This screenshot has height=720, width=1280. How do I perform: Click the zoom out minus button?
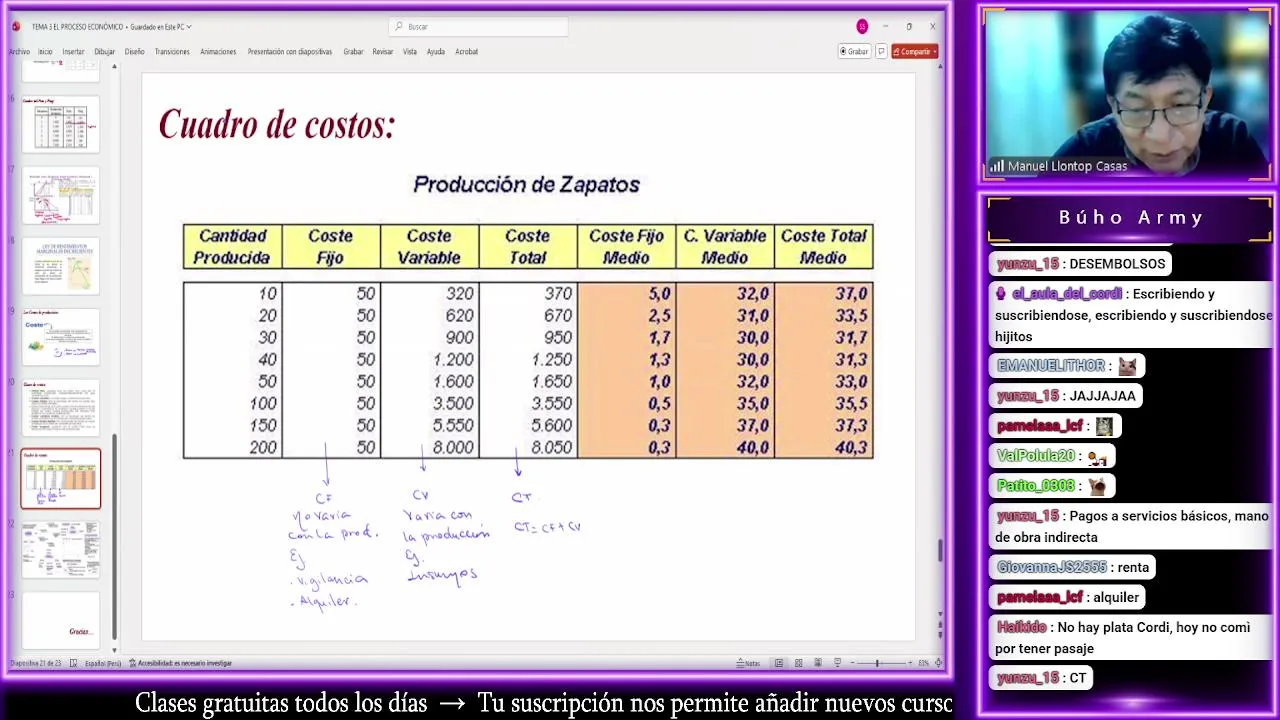point(851,663)
